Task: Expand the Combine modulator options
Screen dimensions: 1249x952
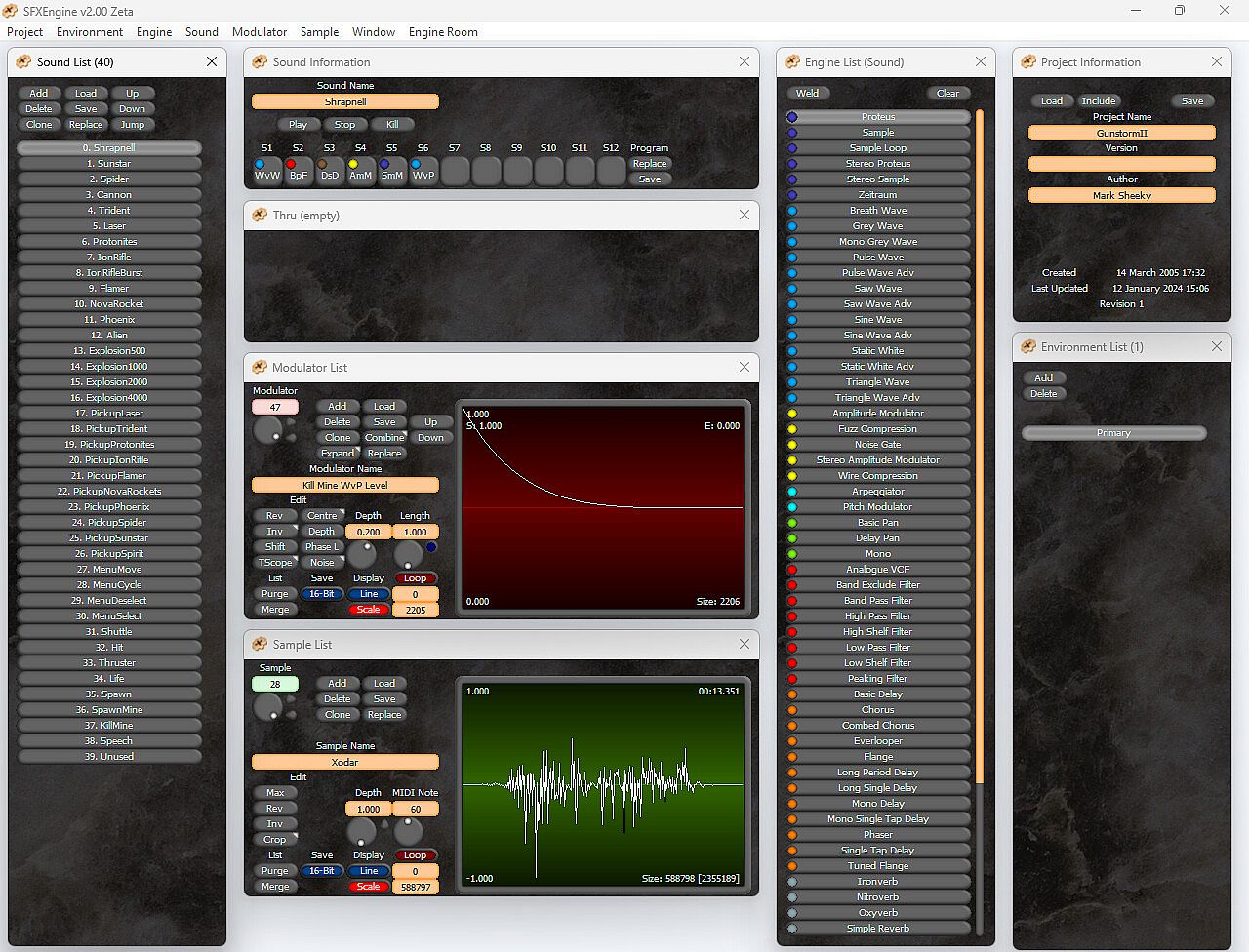Action: point(384,438)
